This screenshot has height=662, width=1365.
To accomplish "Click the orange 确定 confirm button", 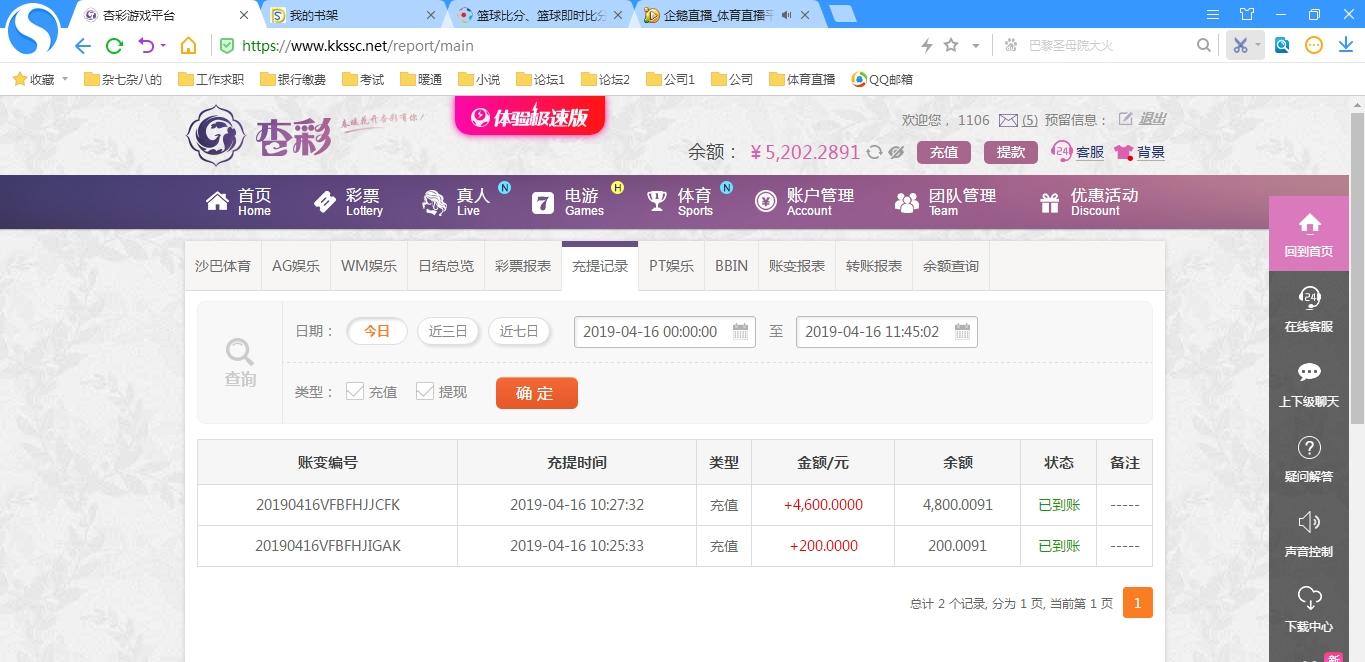I will 537,393.
